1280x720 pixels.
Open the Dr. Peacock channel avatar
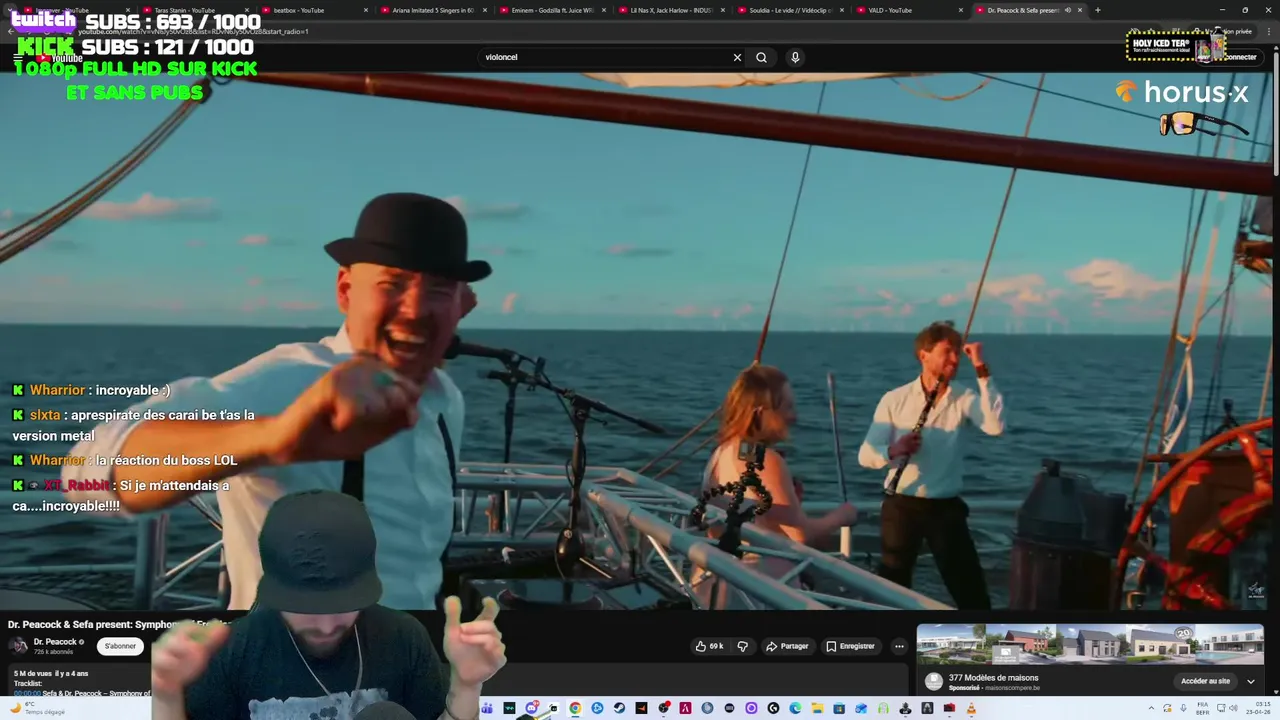pos(18,646)
